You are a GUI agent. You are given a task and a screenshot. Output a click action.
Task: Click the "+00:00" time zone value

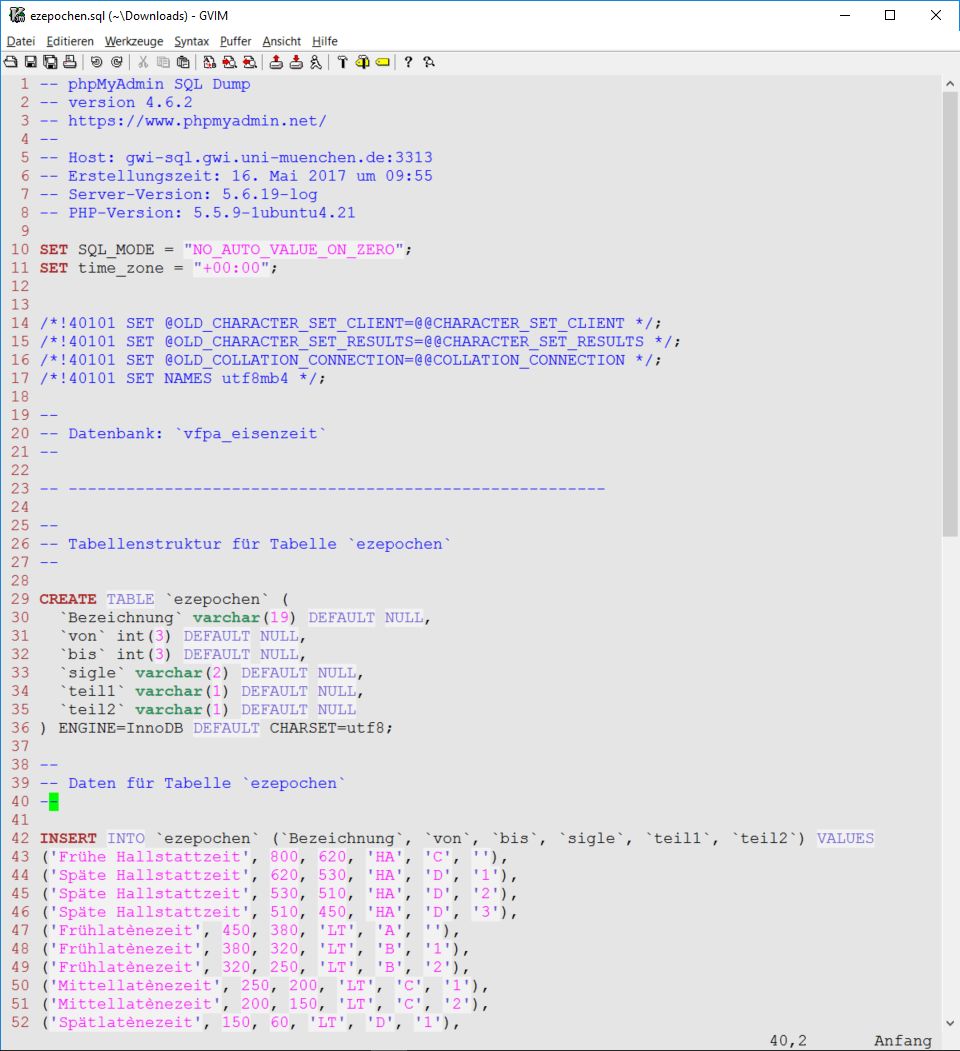click(231, 268)
